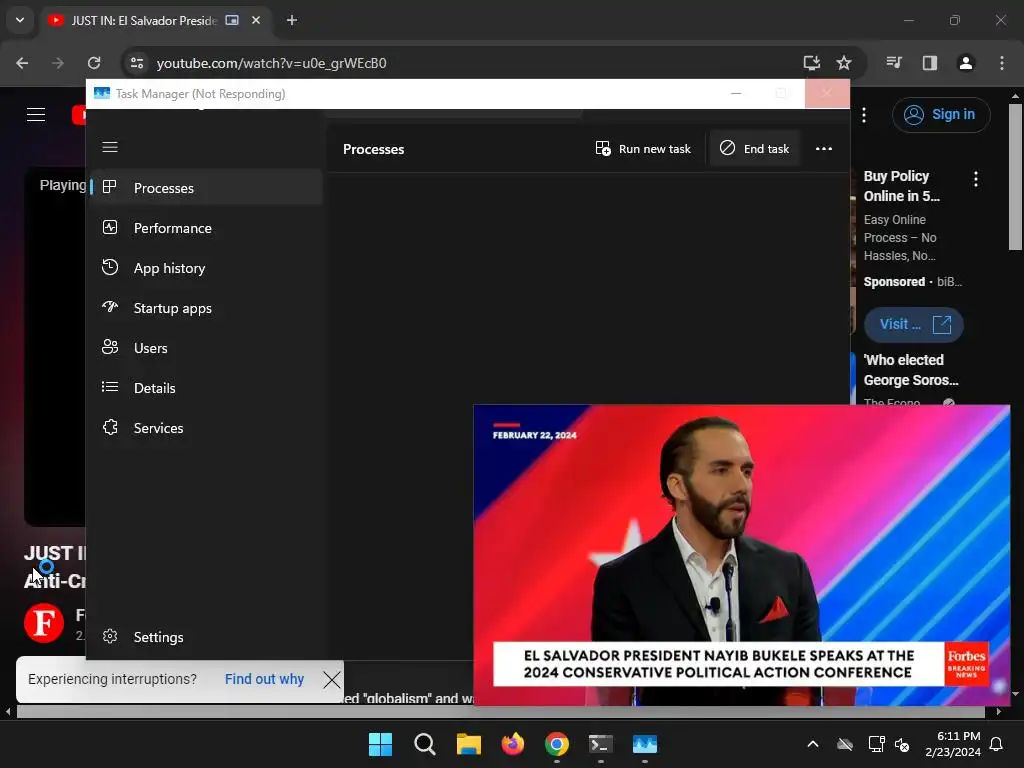Click Run new task button
The image size is (1024, 768).
pyautogui.click(x=643, y=149)
